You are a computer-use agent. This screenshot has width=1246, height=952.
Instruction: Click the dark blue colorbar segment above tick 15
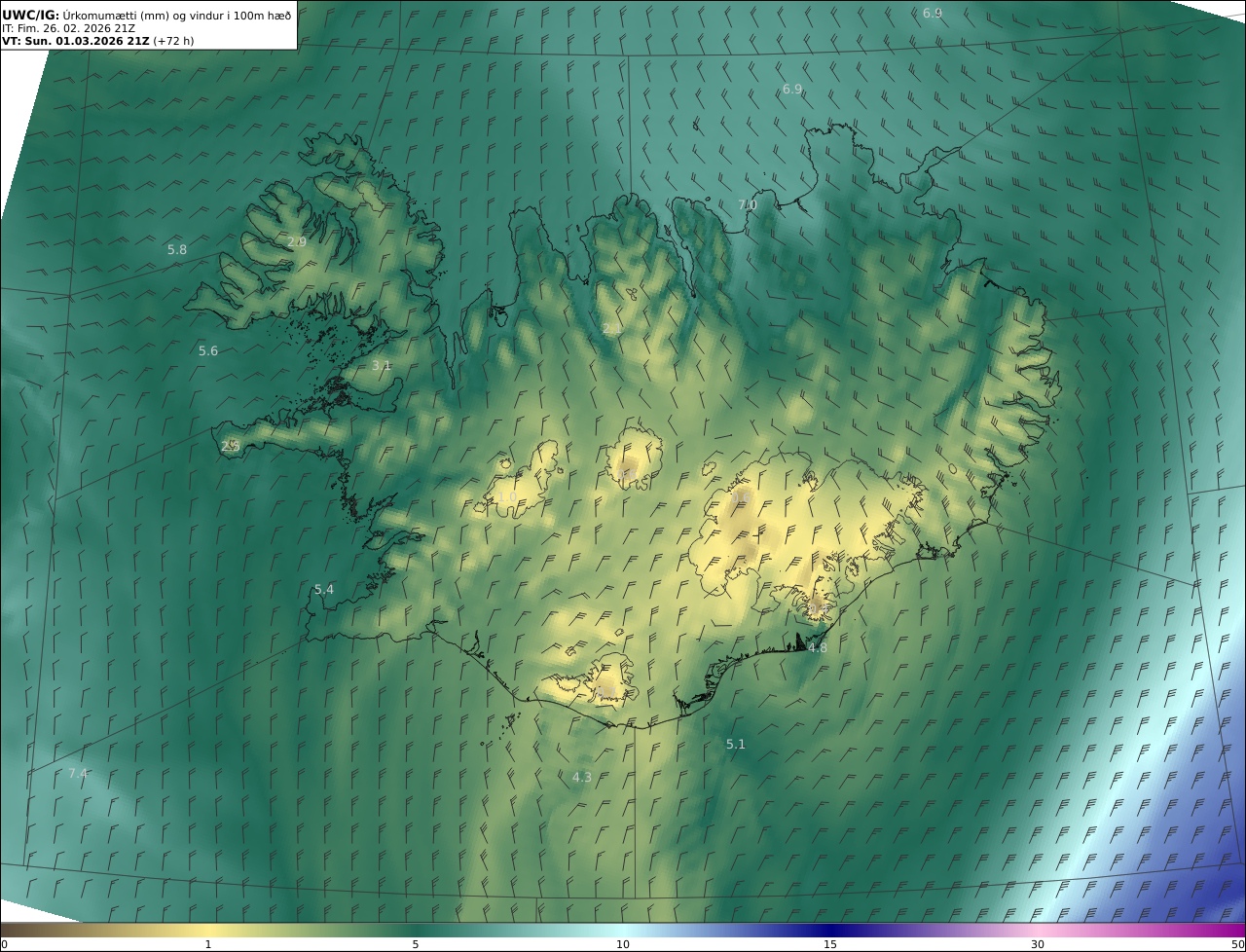click(x=830, y=930)
